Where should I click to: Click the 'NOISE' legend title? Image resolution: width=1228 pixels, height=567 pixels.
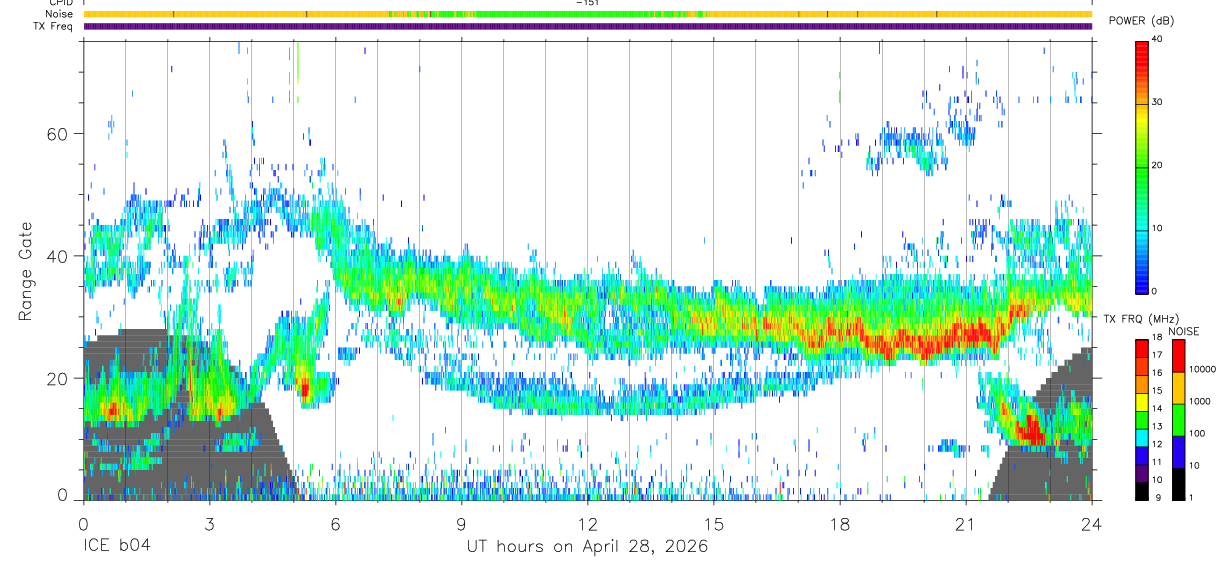tap(1182, 331)
